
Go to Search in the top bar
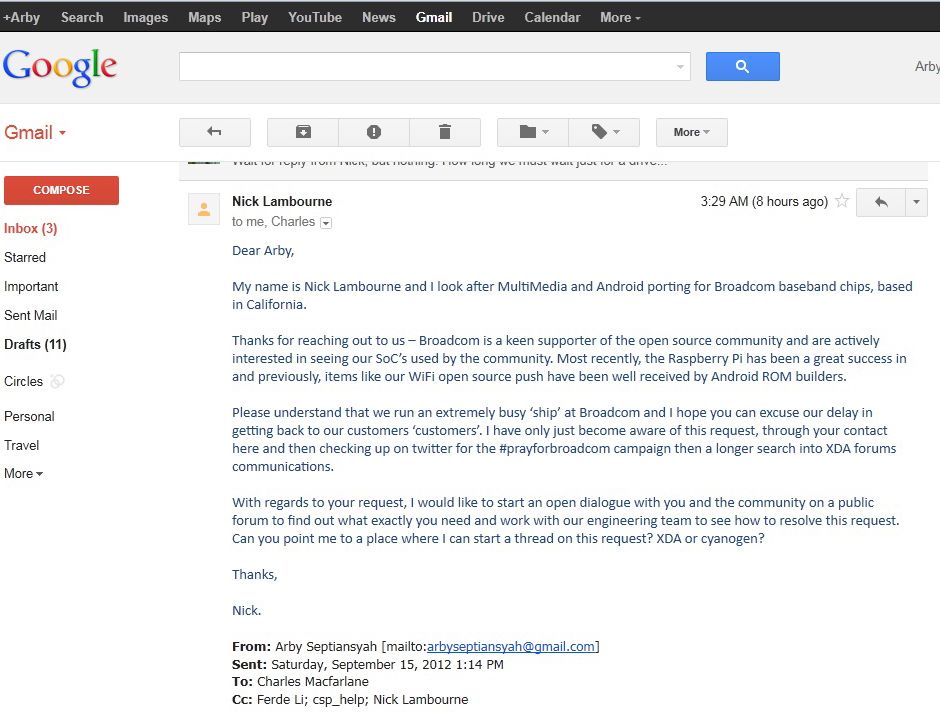(82, 17)
